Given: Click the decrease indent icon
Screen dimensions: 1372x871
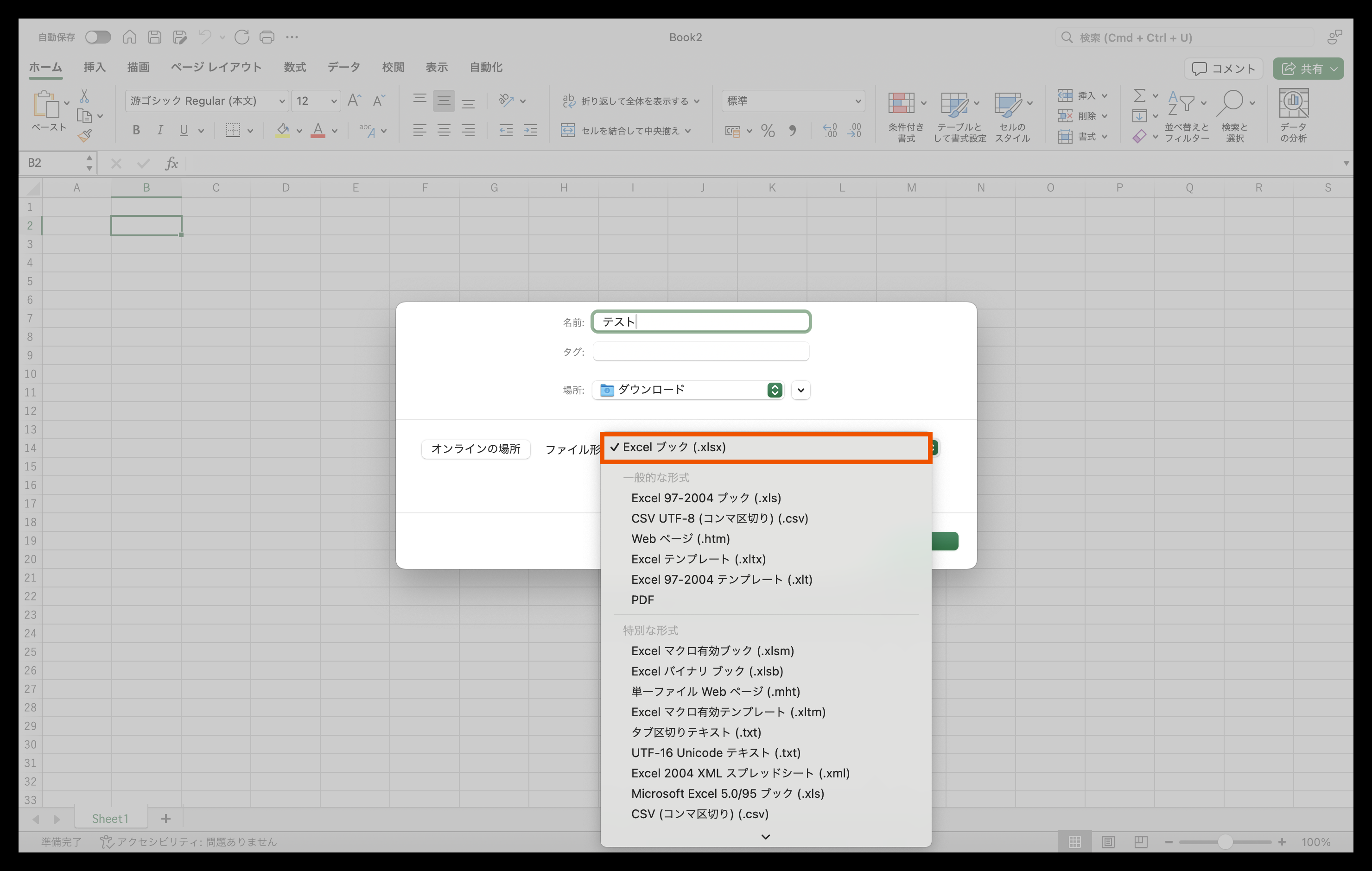Looking at the screenshot, I should pyautogui.click(x=505, y=131).
